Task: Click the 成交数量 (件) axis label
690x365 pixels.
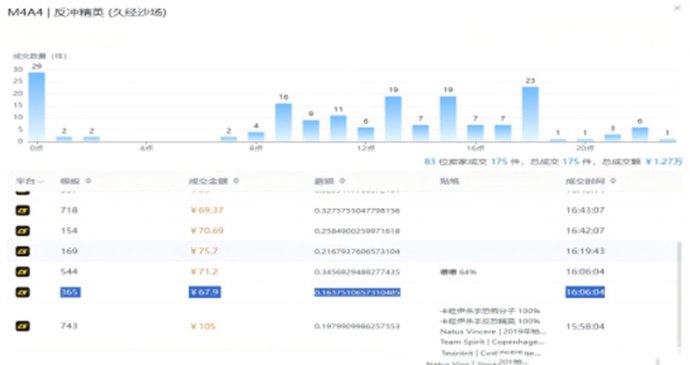Action: point(40,56)
